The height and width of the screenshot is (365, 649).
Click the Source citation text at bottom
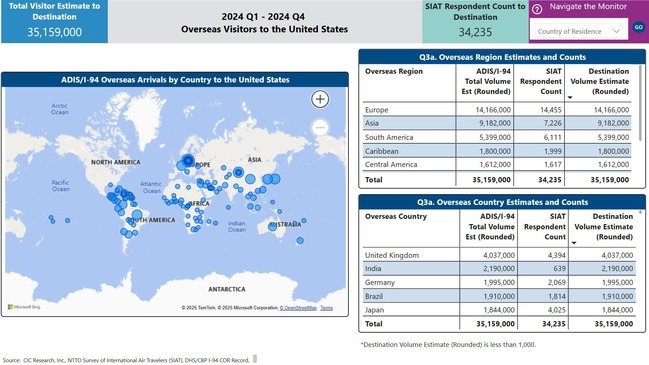click(126, 360)
